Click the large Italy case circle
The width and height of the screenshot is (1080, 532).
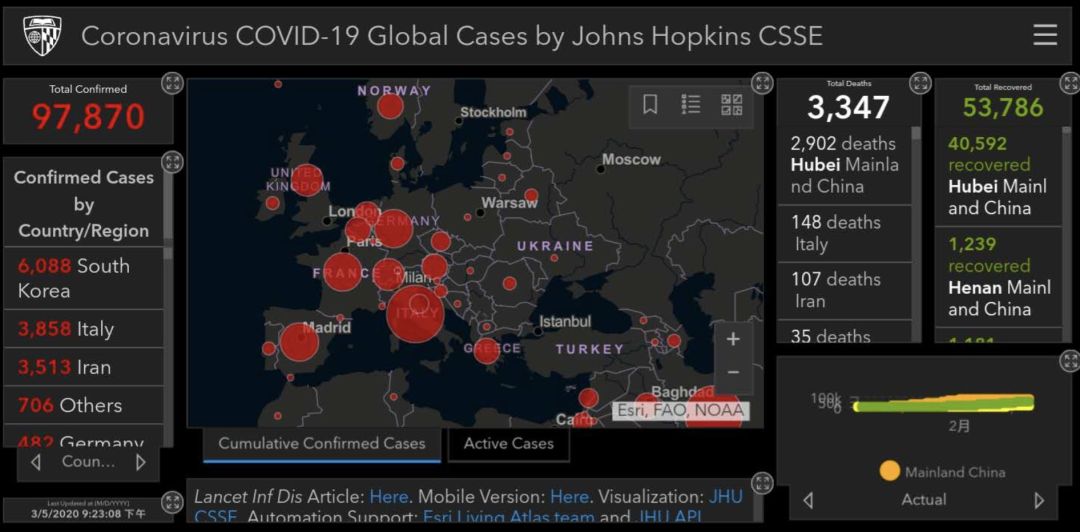[415, 314]
